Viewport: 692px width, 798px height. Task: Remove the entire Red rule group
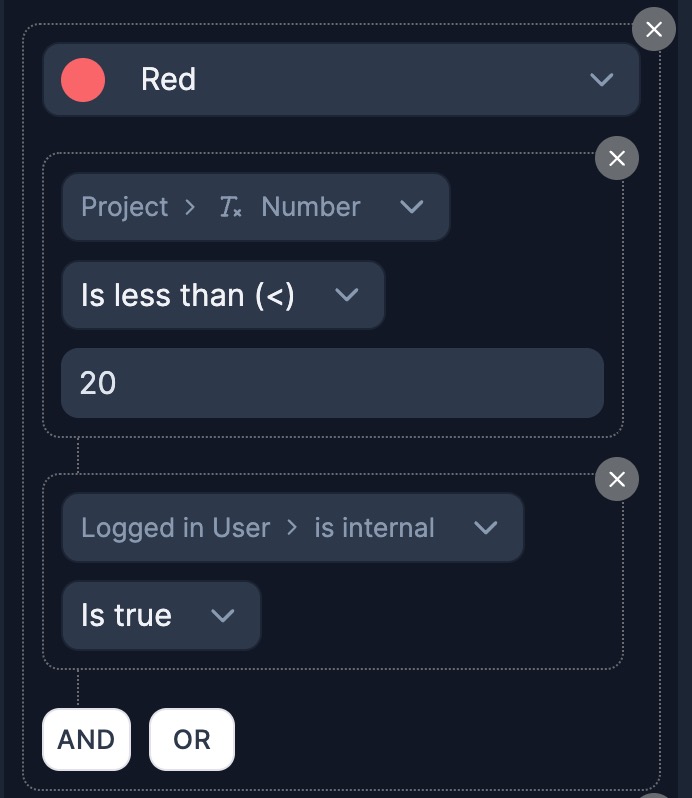654,30
